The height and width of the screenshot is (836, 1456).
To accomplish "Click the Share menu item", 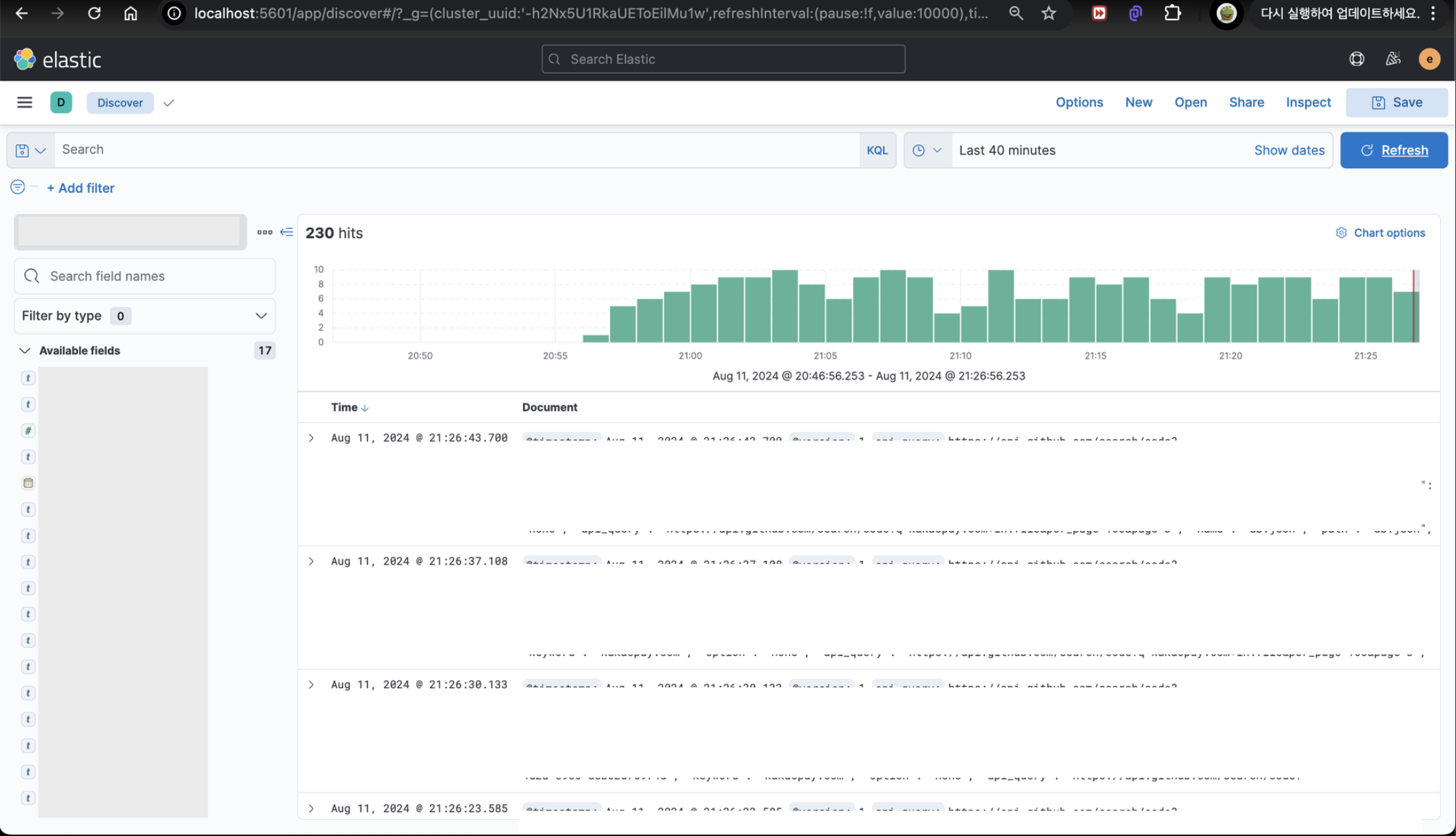I will [1246, 103].
